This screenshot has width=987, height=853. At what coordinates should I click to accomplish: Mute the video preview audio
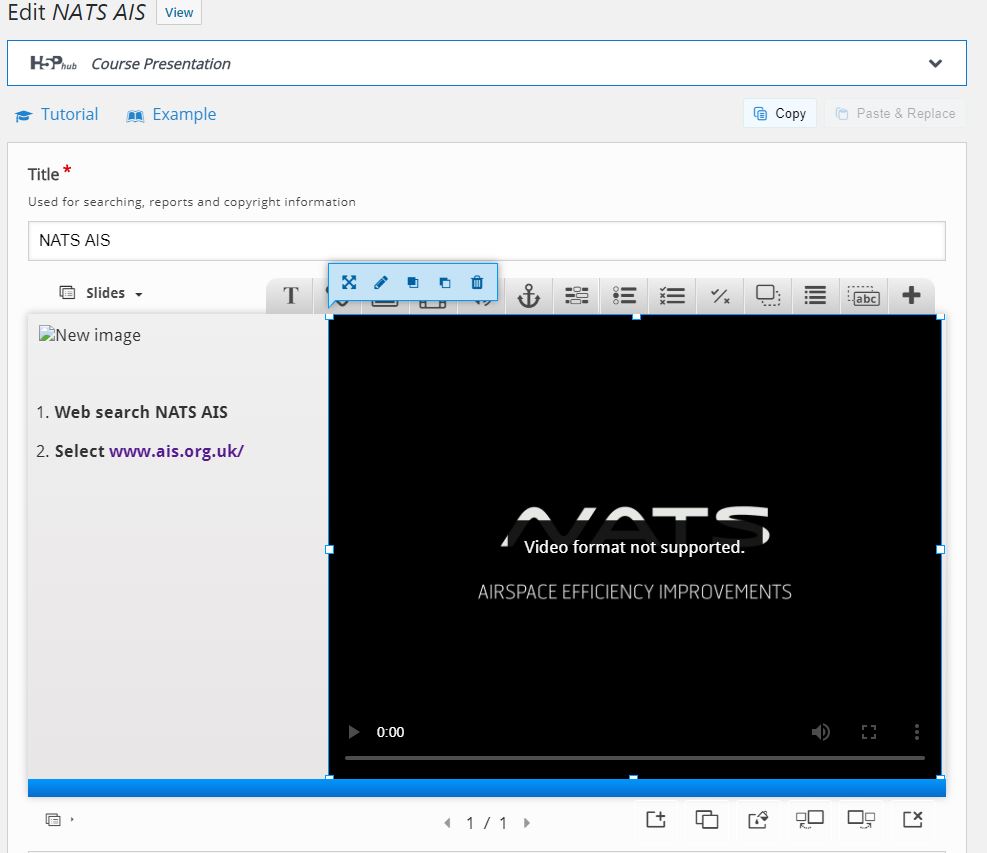[x=820, y=732]
